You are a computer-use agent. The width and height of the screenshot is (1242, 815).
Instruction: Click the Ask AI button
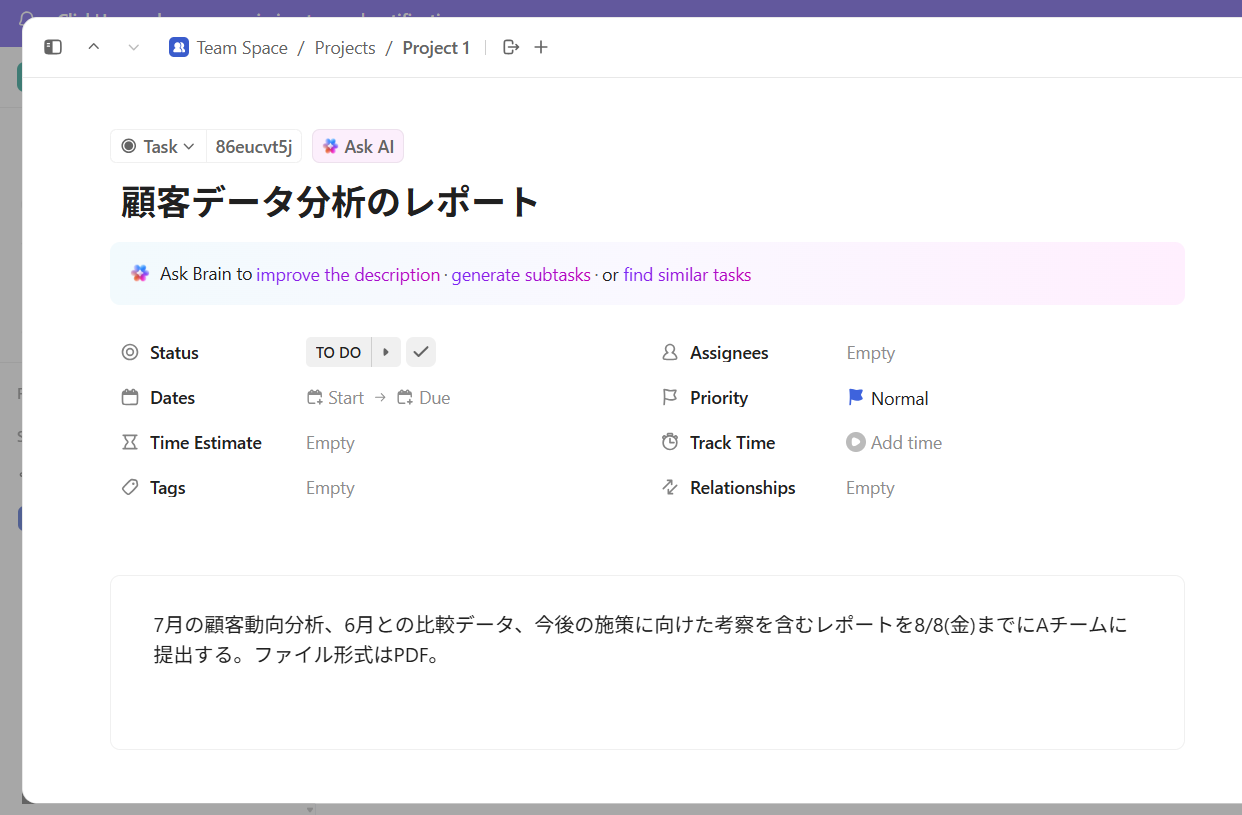pos(358,147)
